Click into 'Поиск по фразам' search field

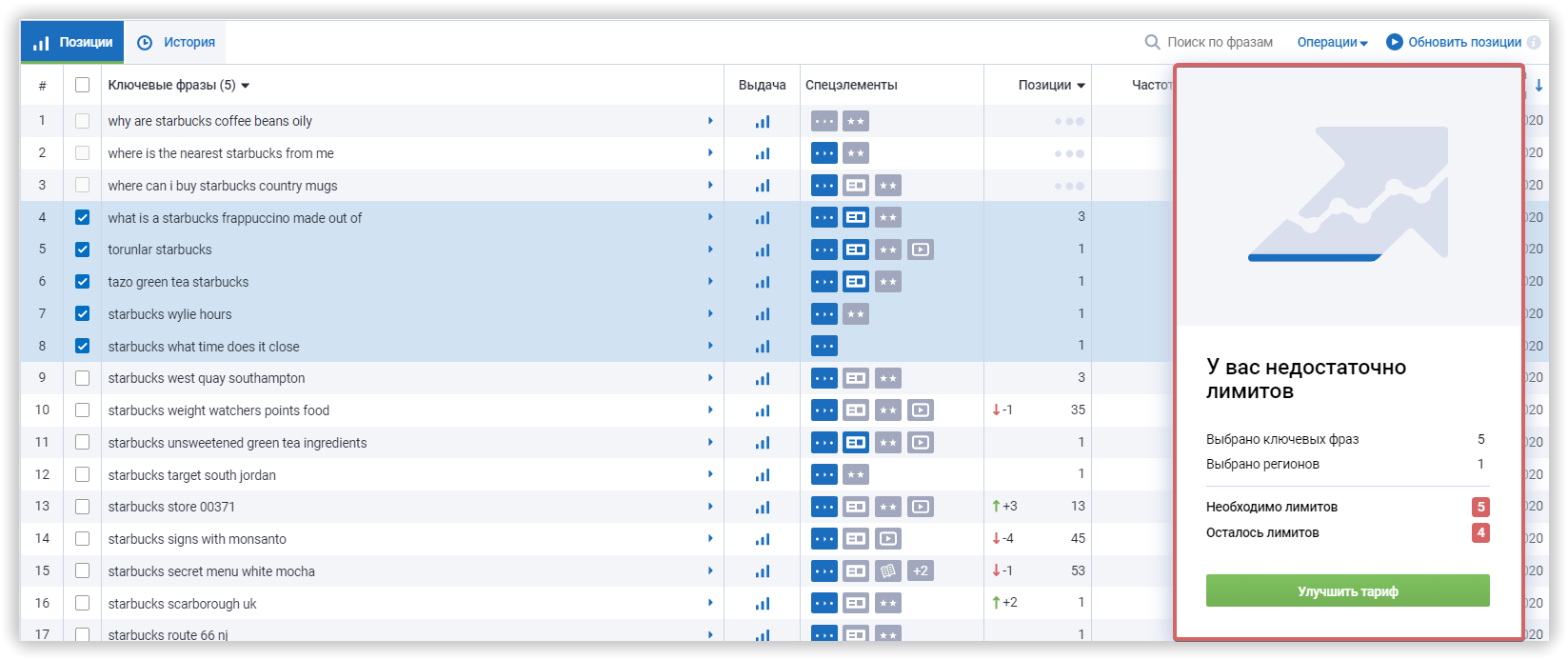(1220, 42)
